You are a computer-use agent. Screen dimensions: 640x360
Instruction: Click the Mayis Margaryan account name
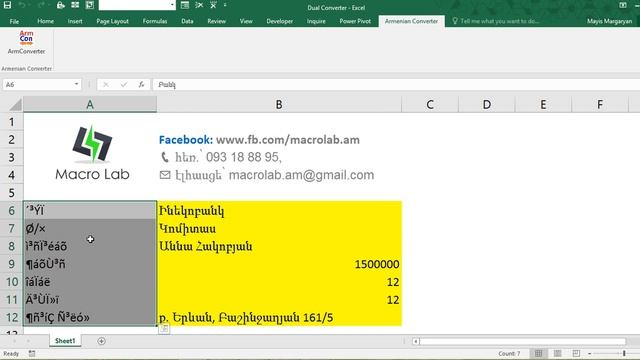pyautogui.click(x=609, y=21)
